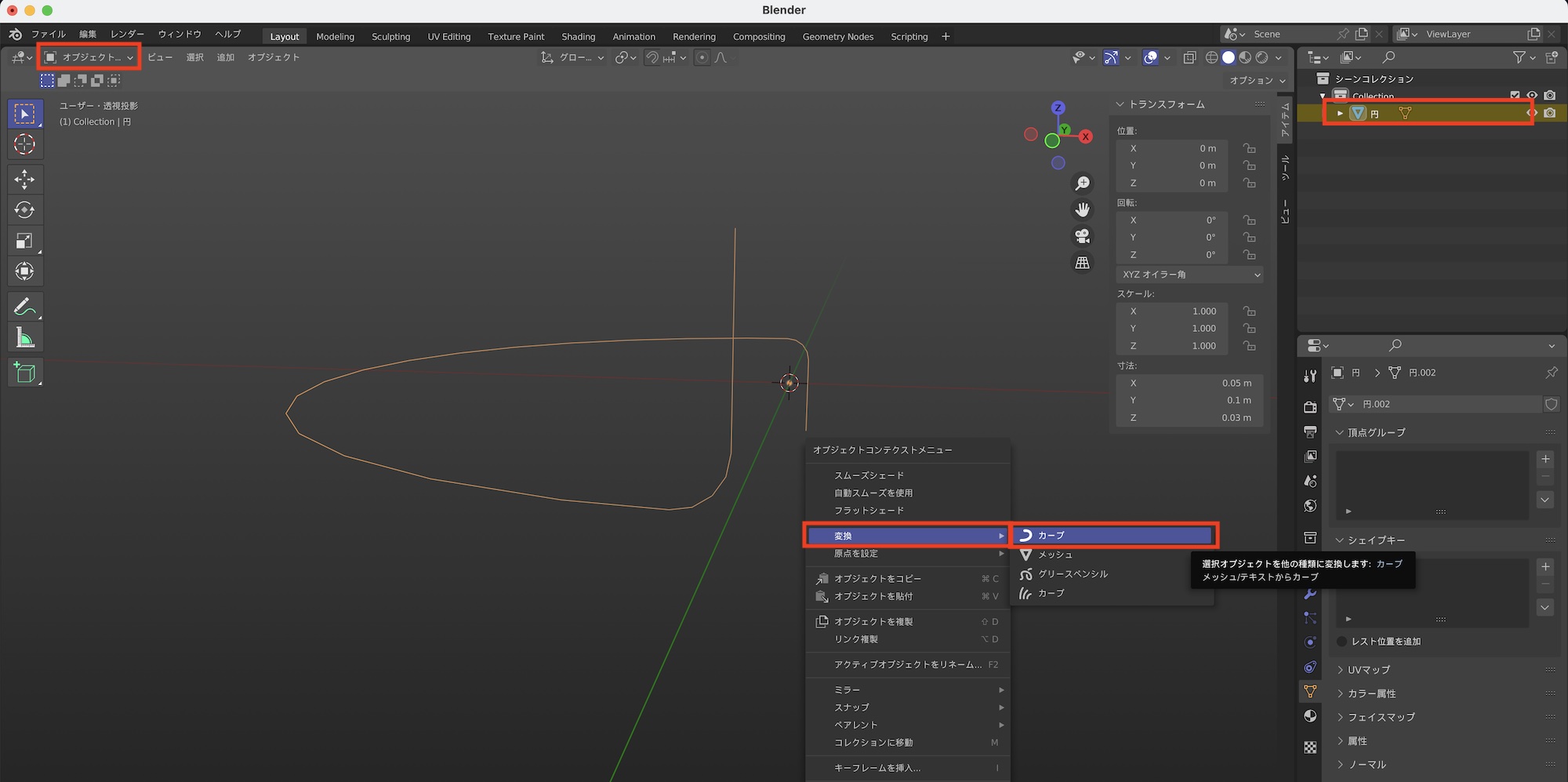Screen dimensions: 1568x782
Task: Click the camera view icon in viewport
Action: click(x=1082, y=236)
